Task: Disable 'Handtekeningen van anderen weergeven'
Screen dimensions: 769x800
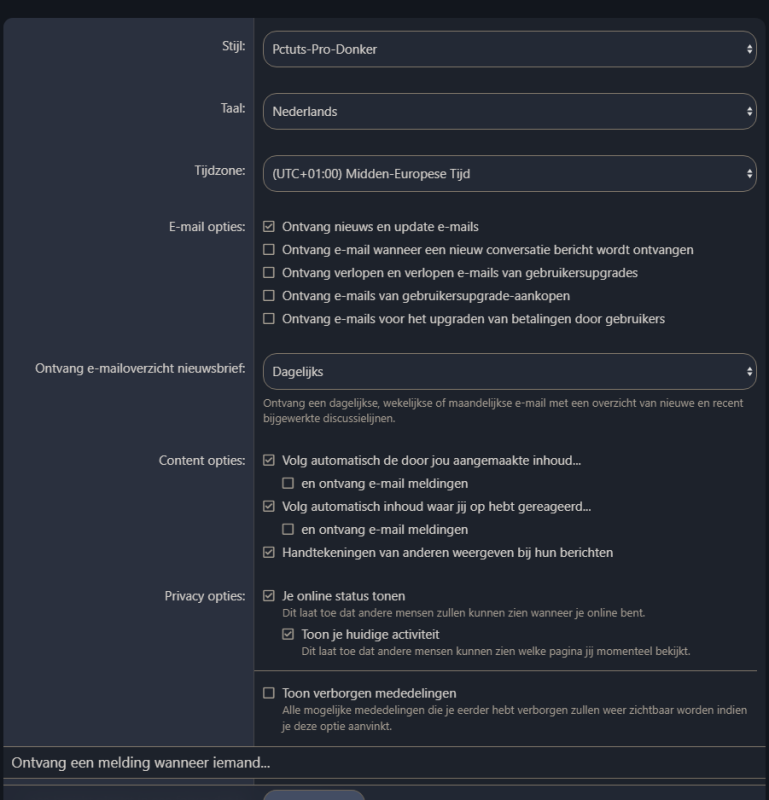Action: [269, 553]
